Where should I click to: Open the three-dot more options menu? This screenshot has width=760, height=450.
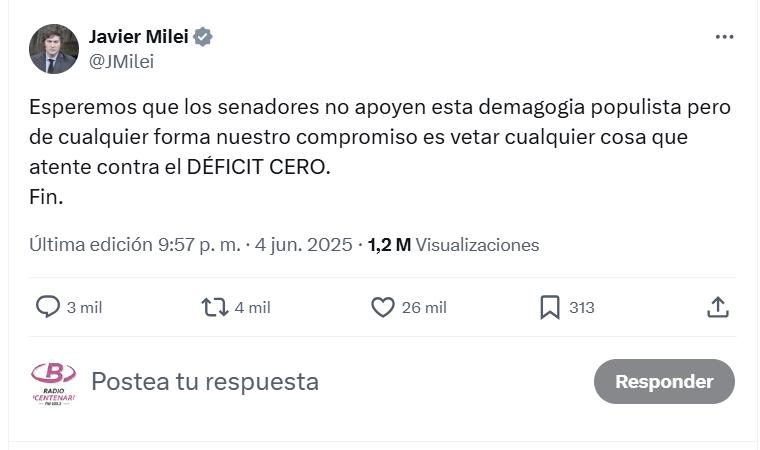pos(724,37)
